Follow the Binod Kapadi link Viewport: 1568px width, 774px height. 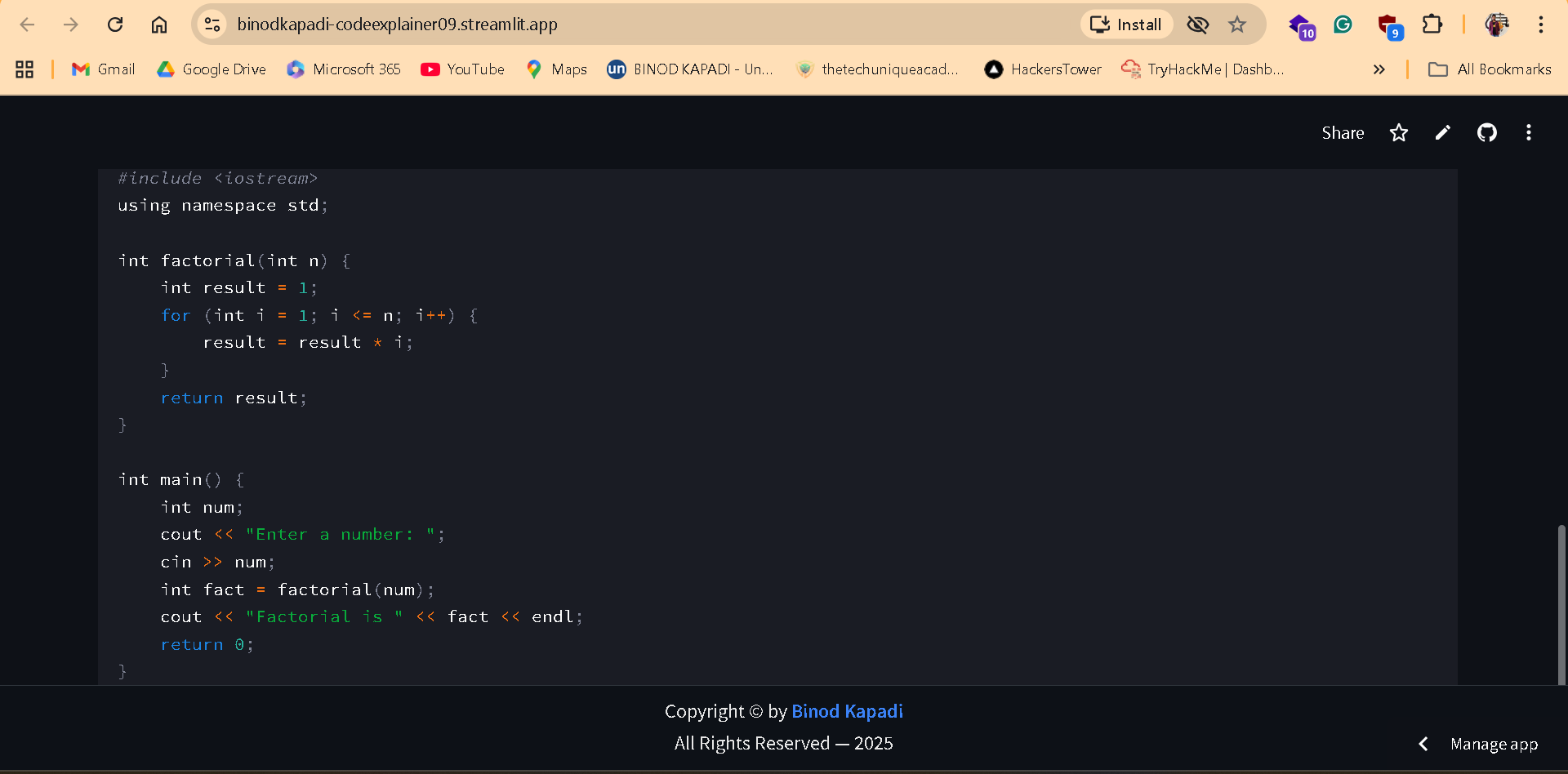[847, 711]
